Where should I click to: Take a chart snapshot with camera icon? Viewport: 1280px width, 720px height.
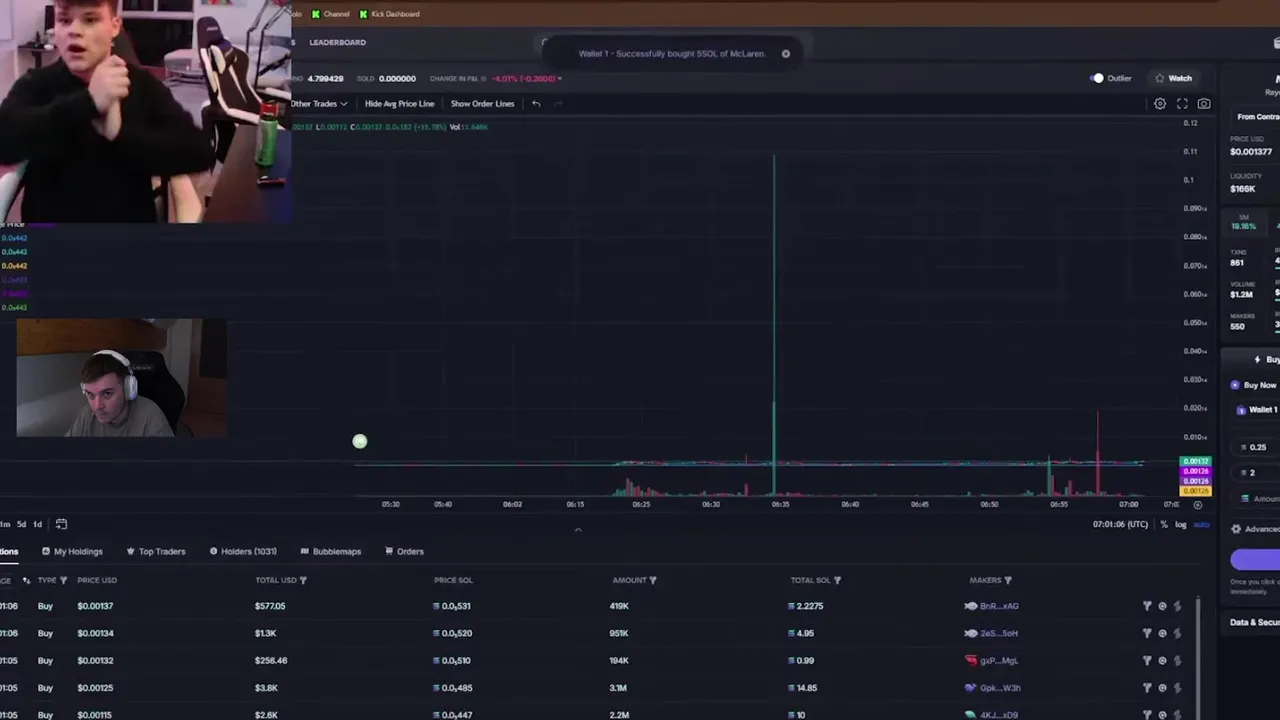(1204, 104)
